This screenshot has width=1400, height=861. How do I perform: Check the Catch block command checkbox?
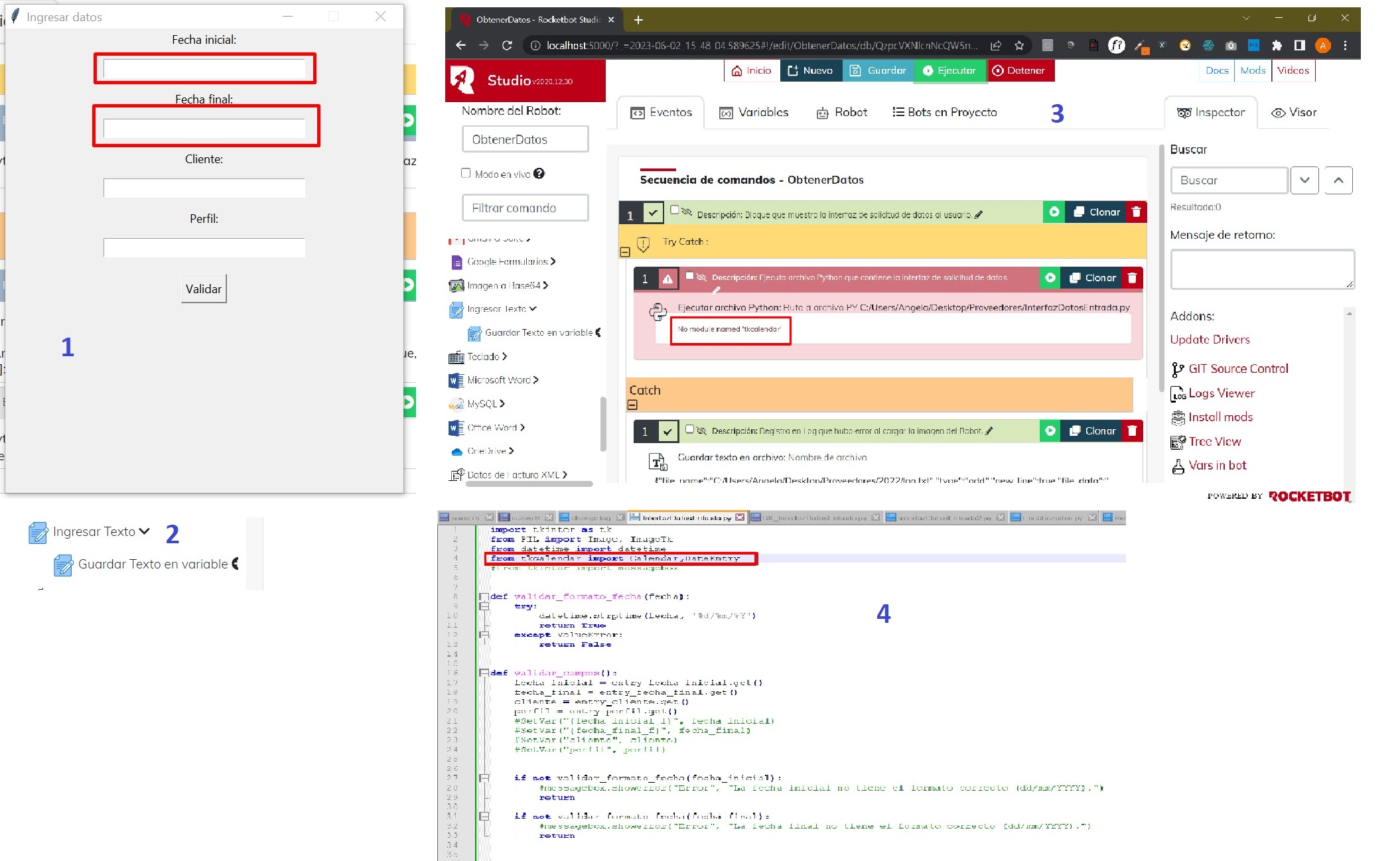[689, 429]
